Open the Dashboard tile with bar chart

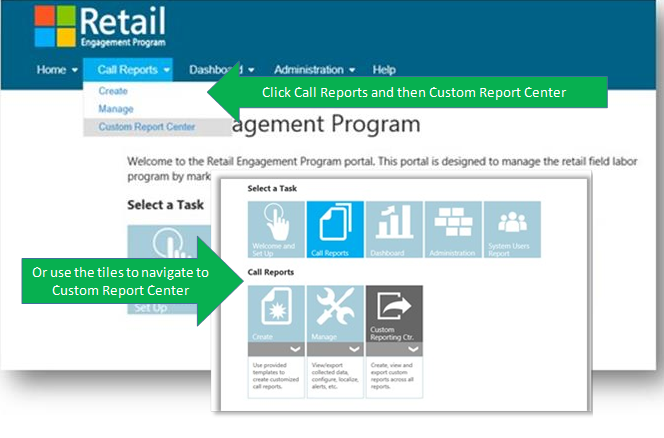[394, 230]
